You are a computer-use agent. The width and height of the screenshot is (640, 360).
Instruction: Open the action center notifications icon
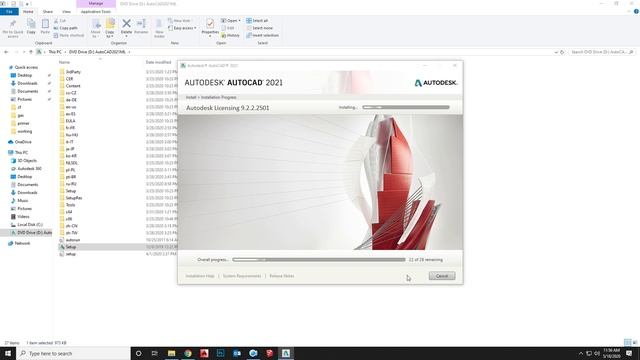[629, 353]
